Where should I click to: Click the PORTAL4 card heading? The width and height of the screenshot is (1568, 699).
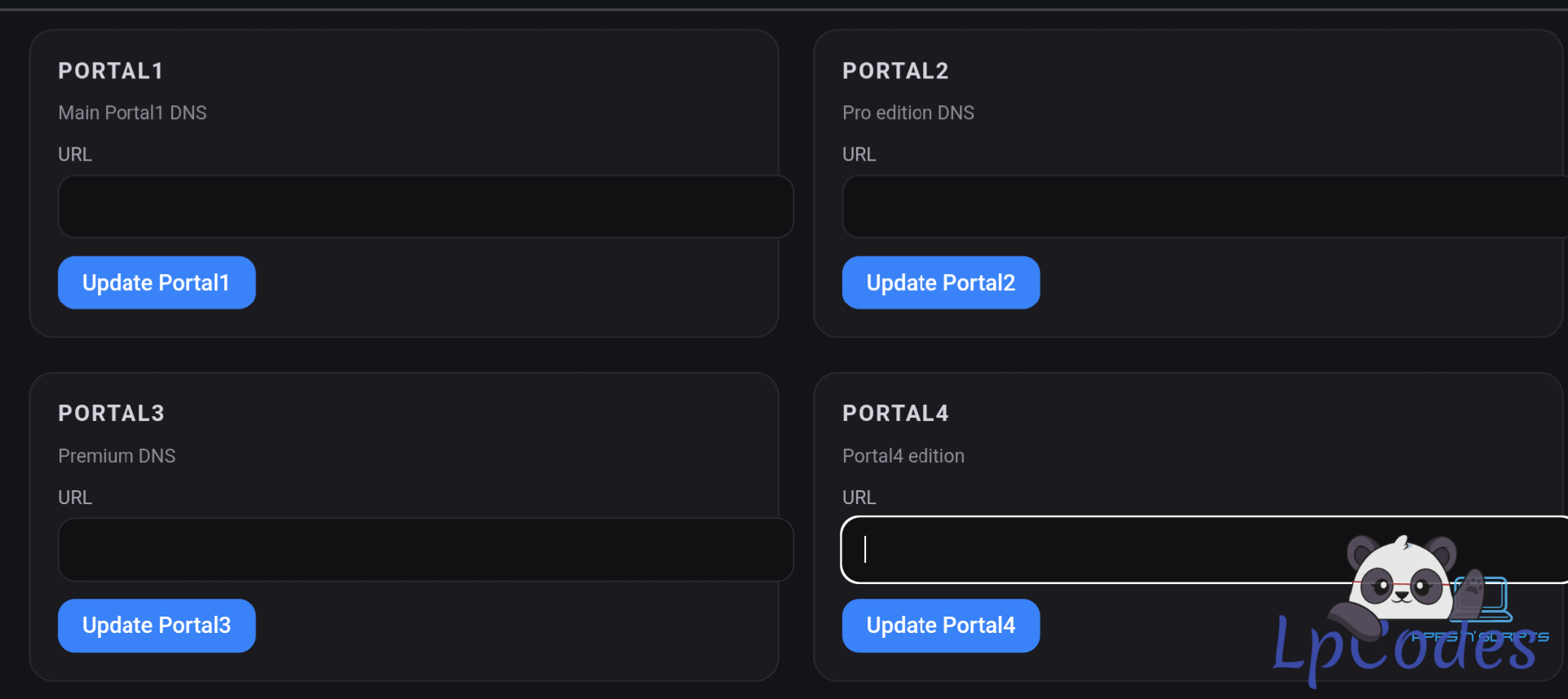point(895,414)
